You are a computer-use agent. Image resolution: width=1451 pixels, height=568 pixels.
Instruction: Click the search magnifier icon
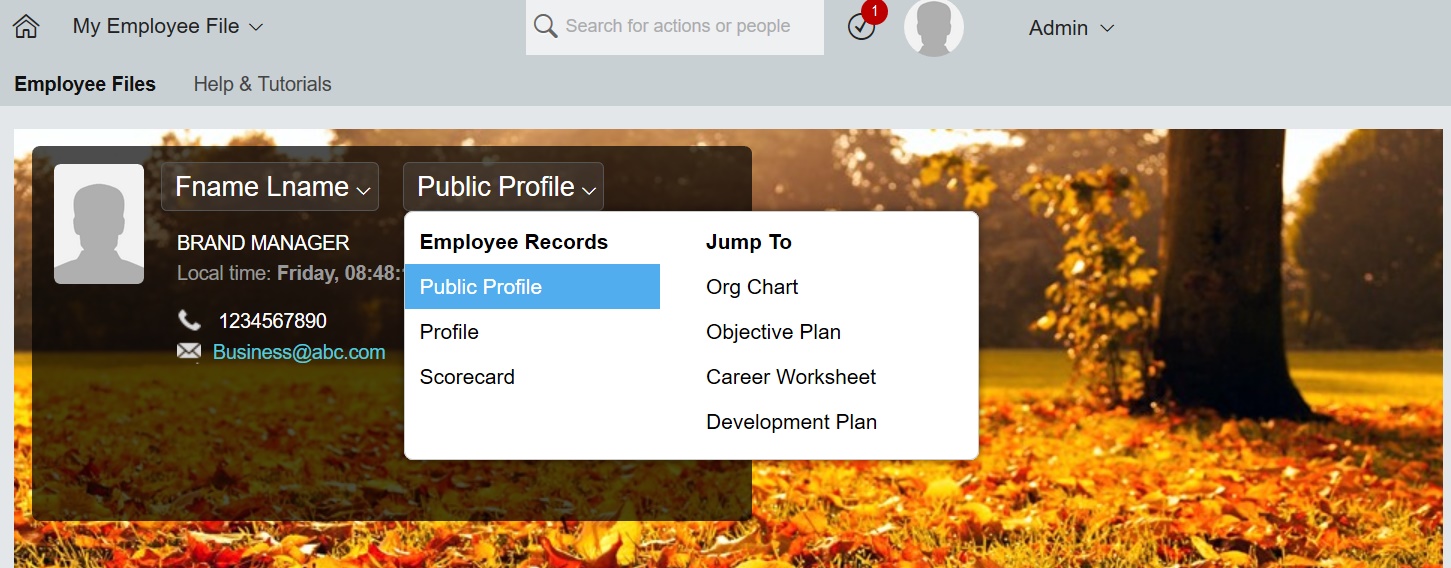[545, 26]
